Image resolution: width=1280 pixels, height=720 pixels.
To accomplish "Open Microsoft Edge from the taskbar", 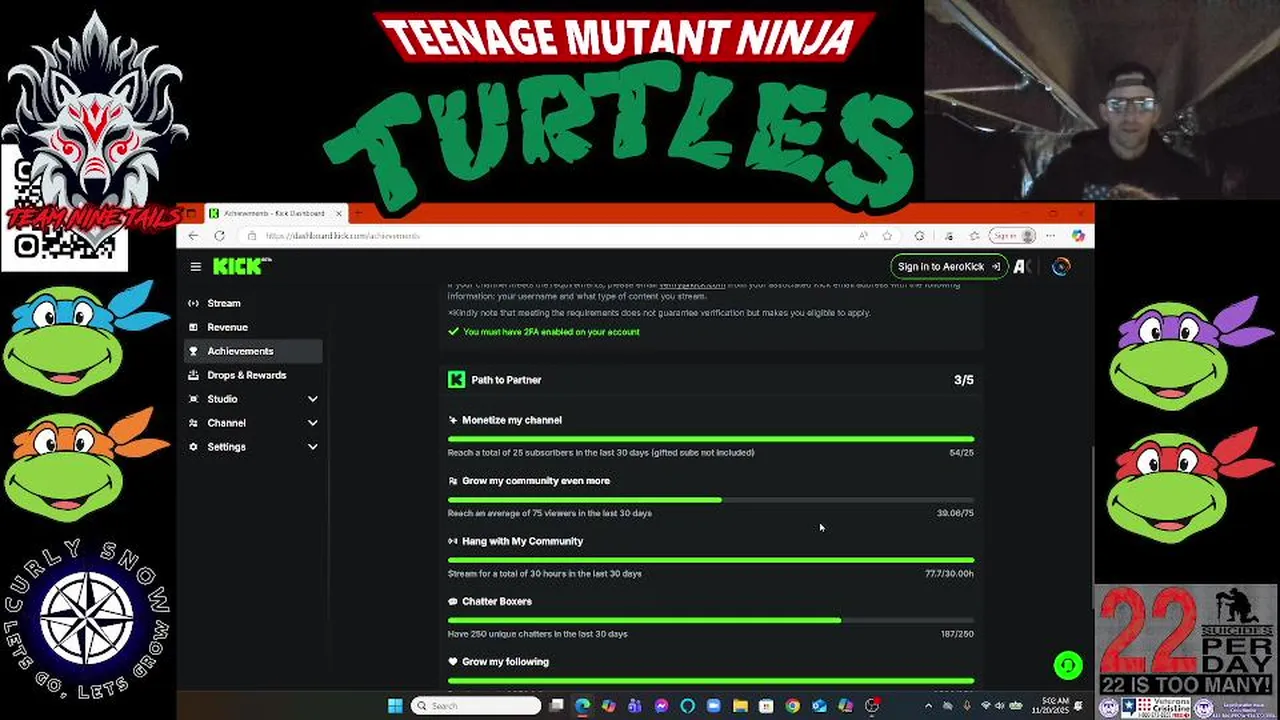I will coord(583,706).
